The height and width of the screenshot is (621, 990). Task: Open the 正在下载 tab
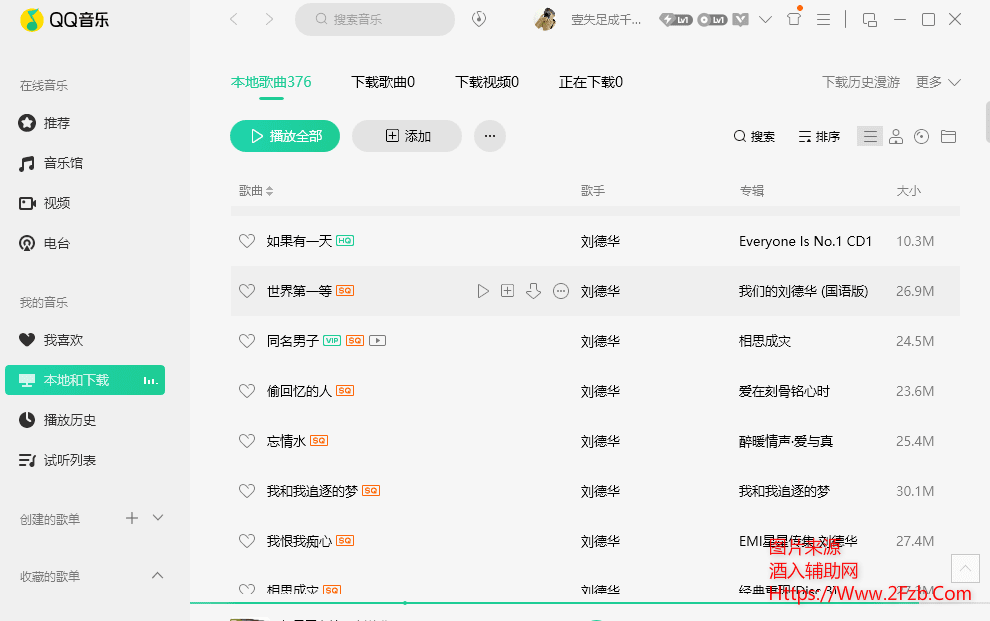591,82
